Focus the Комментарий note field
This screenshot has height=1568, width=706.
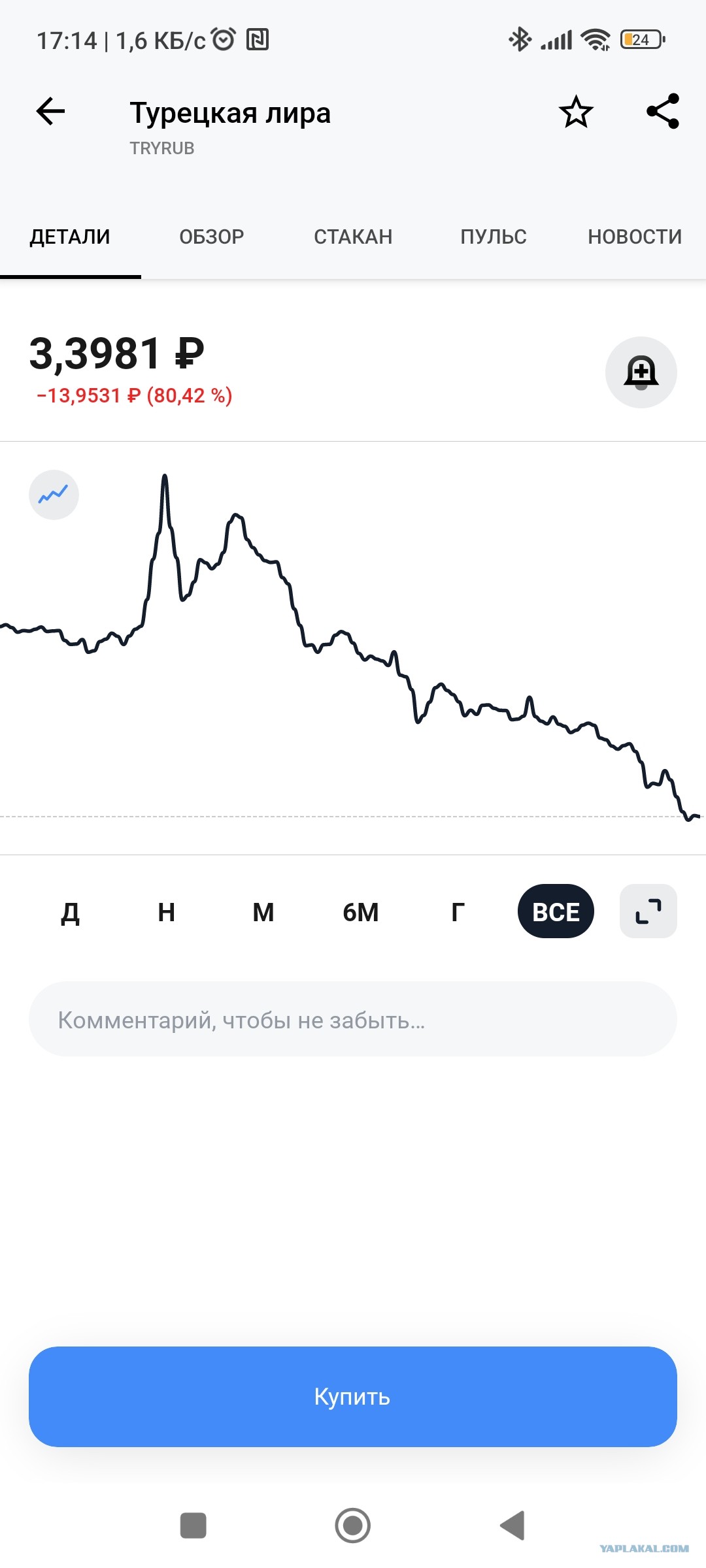tap(353, 1019)
